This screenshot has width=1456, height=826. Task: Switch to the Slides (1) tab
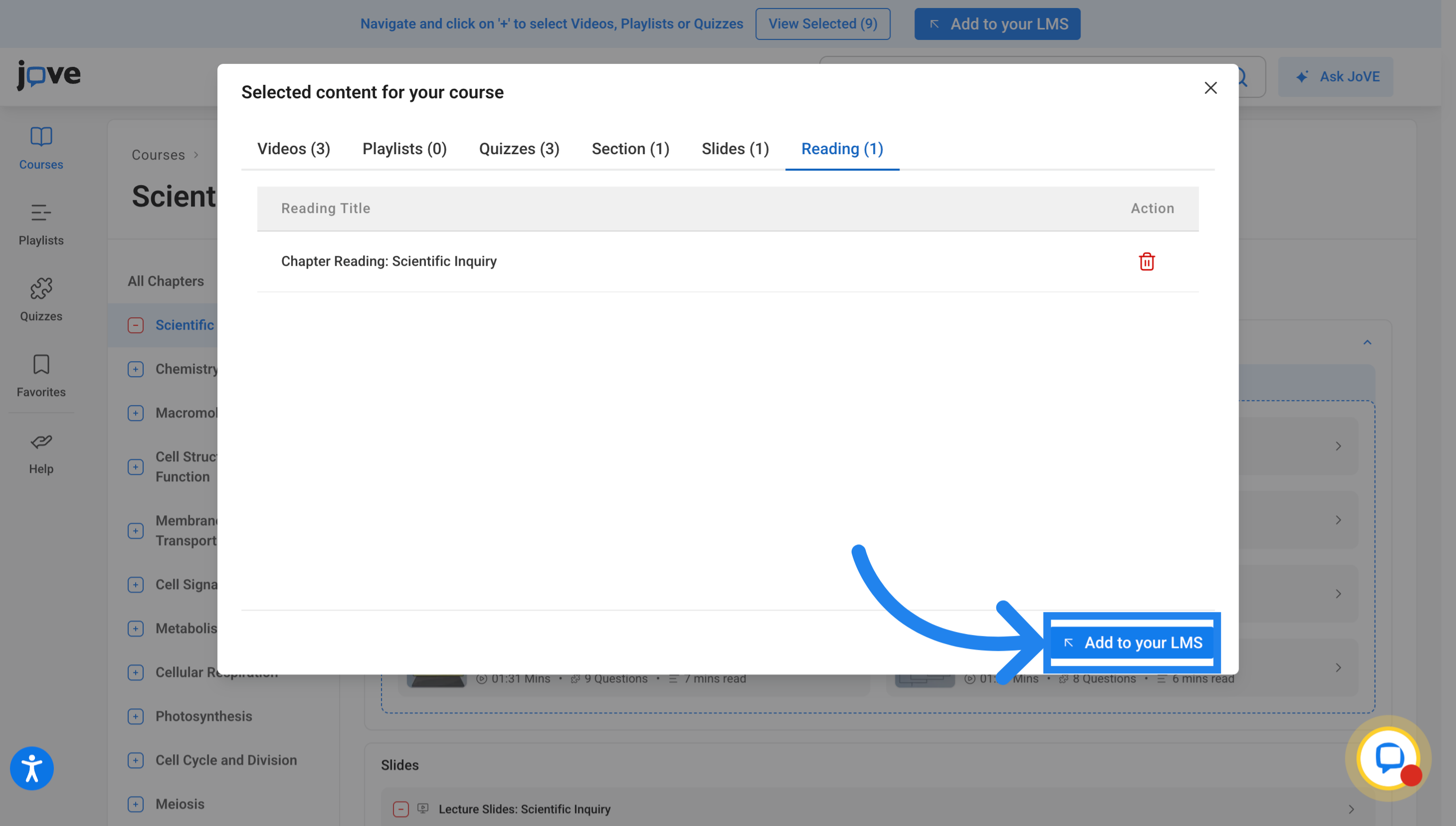tap(735, 149)
